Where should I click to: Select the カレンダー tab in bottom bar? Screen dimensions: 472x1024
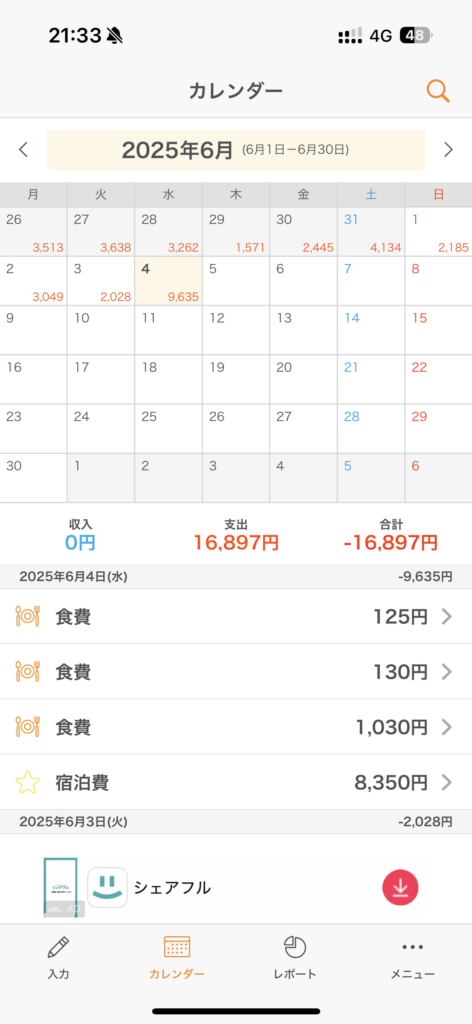click(x=176, y=957)
